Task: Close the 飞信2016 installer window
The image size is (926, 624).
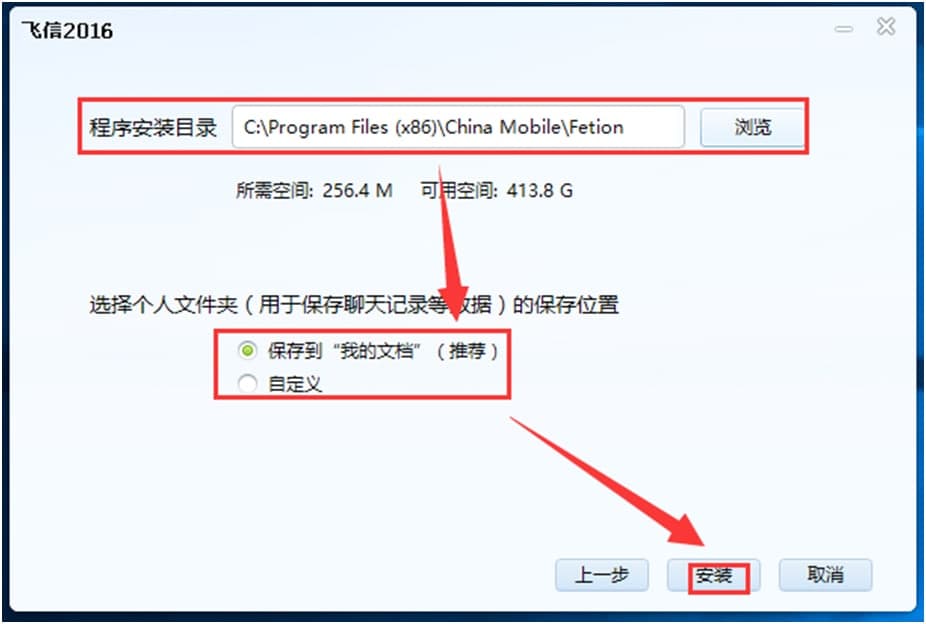Action: pos(886,27)
